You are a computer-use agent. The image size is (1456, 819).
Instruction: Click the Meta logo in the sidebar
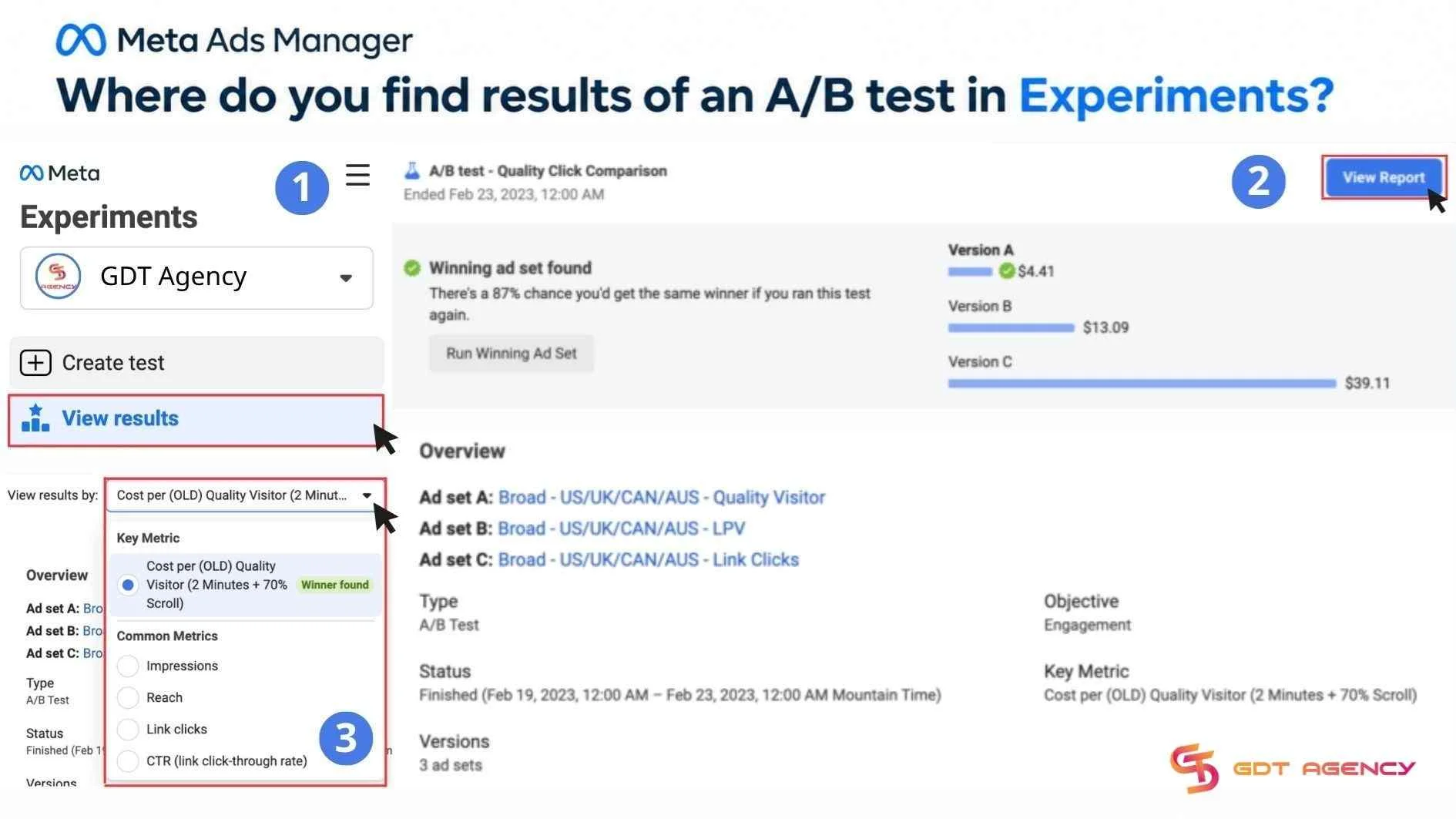click(59, 173)
